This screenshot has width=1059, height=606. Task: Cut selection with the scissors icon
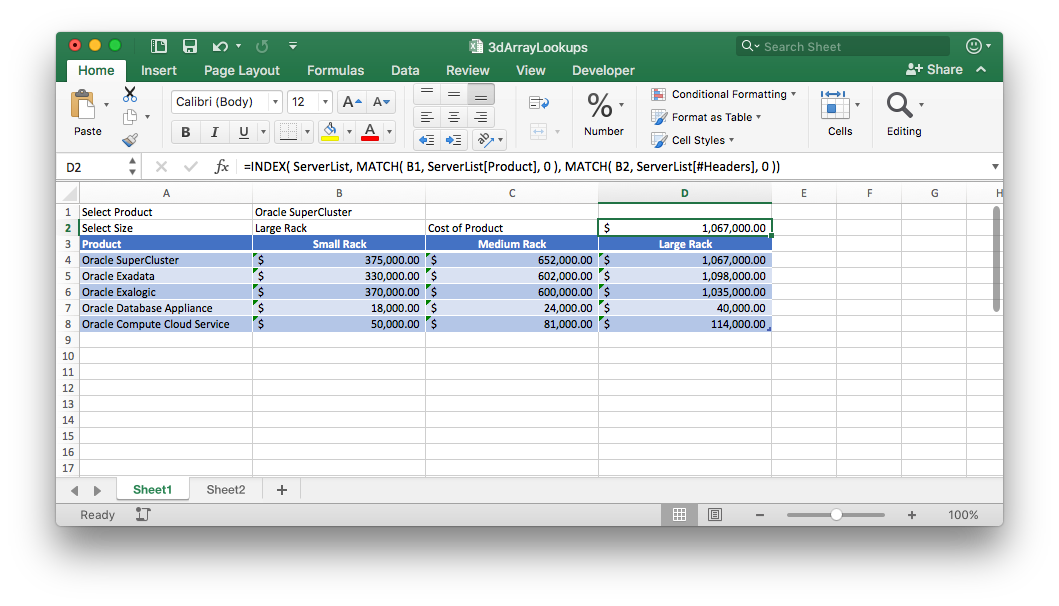130,94
